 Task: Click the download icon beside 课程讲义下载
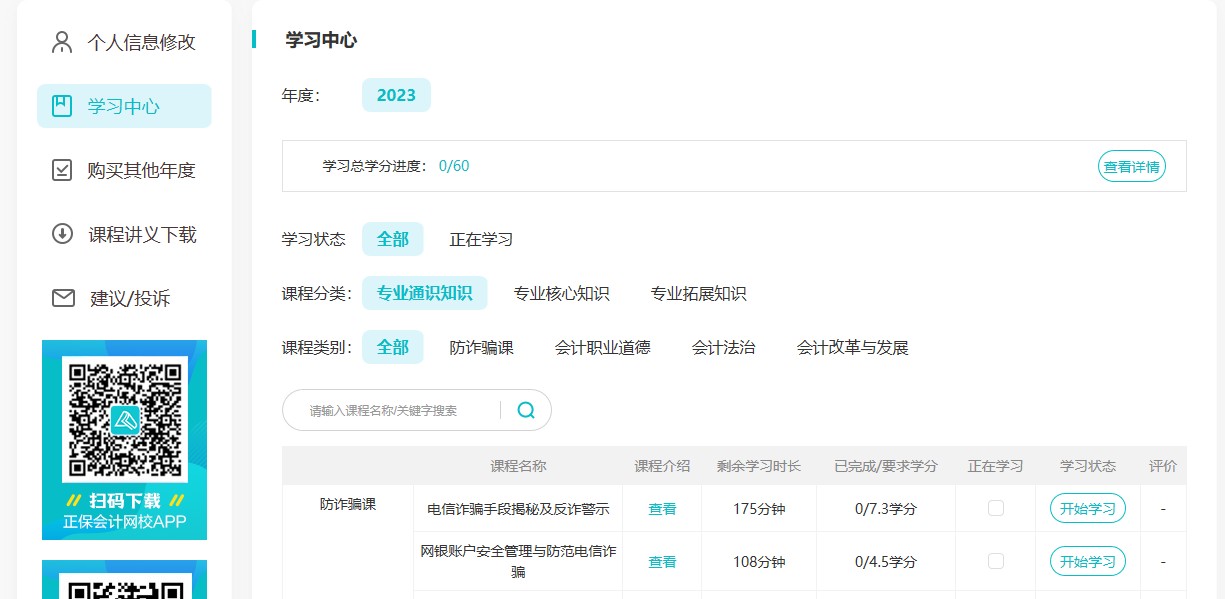62,234
